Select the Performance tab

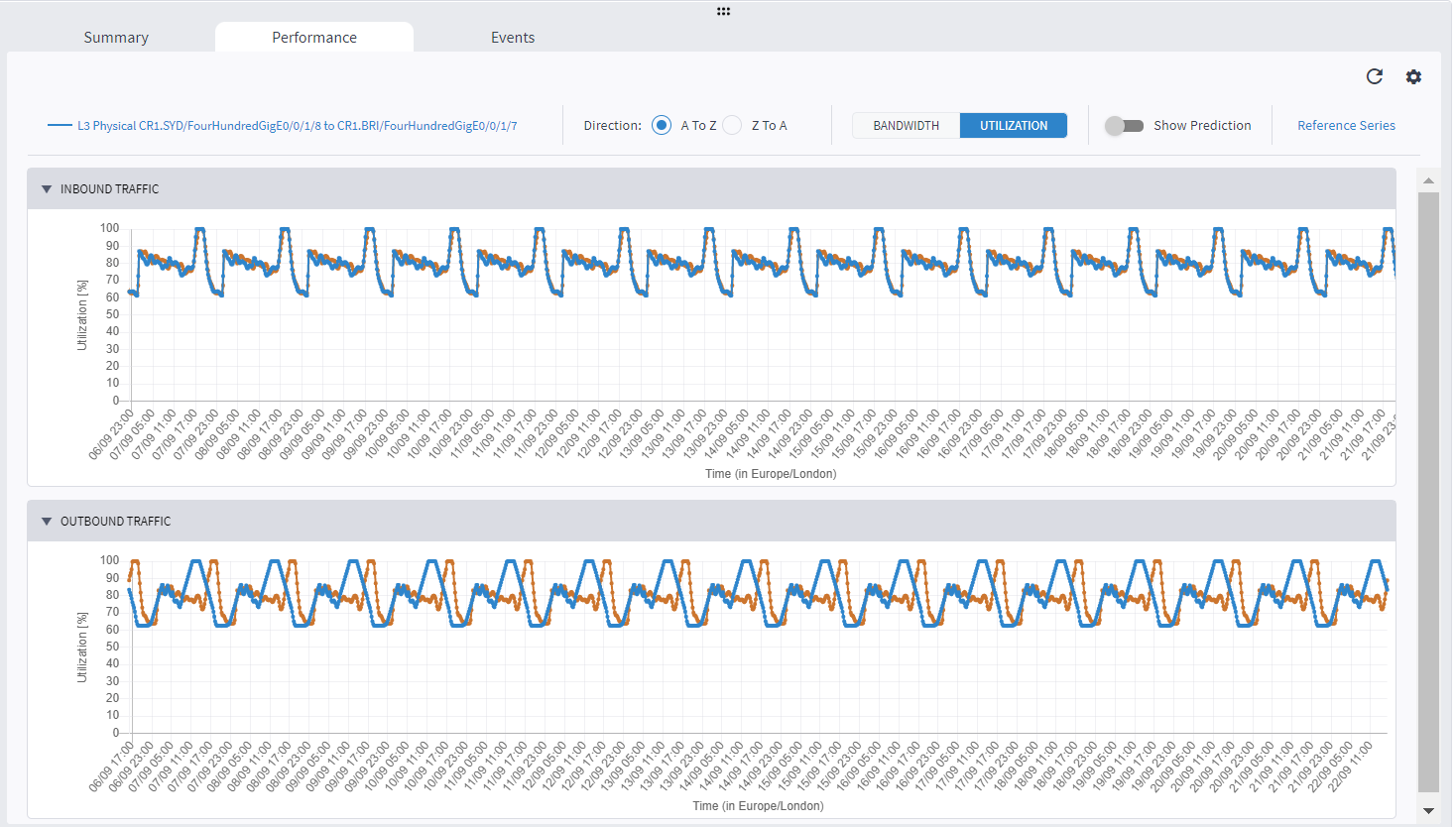[x=314, y=37]
